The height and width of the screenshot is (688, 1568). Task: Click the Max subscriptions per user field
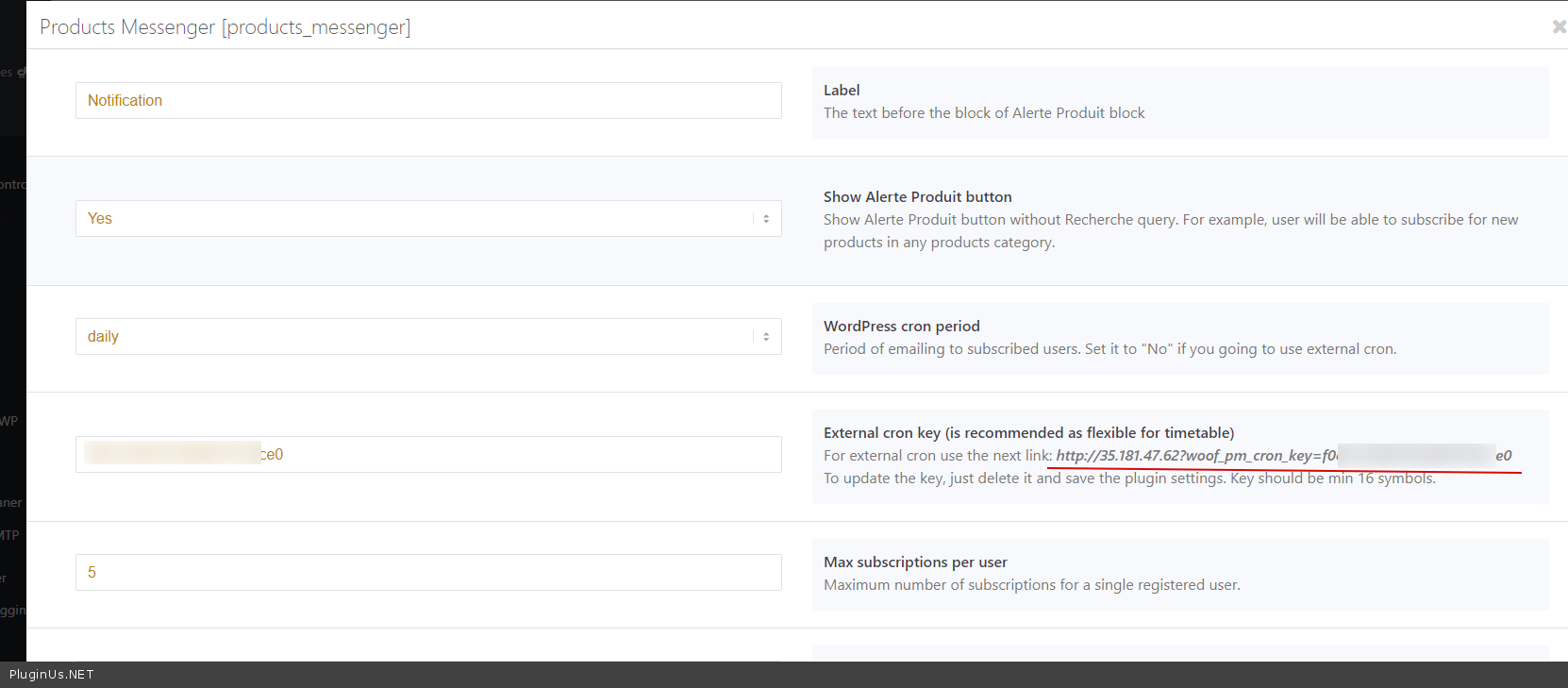coord(428,573)
